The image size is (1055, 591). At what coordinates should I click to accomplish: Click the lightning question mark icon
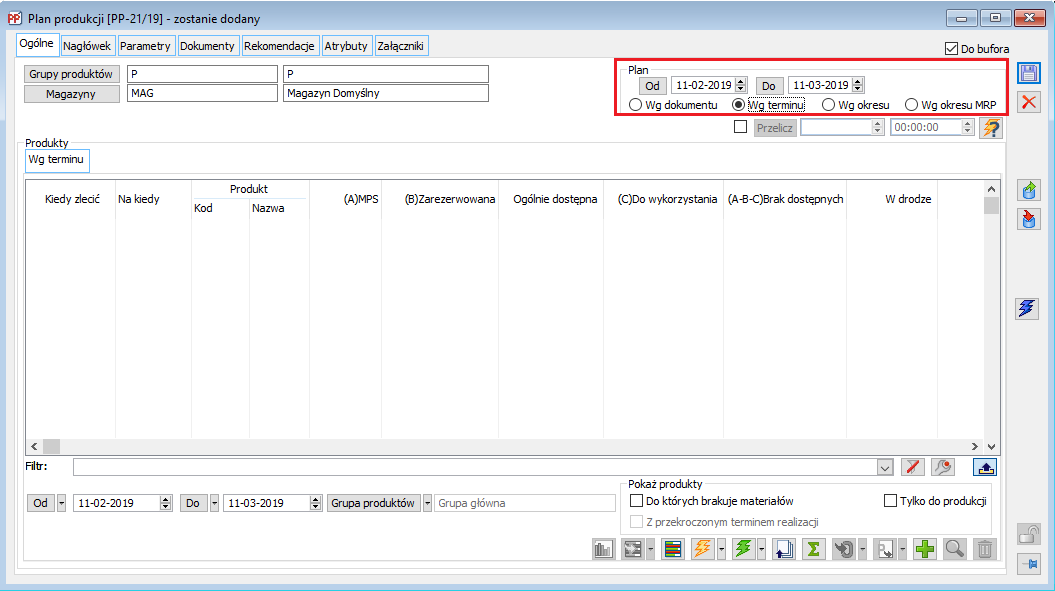pos(990,127)
